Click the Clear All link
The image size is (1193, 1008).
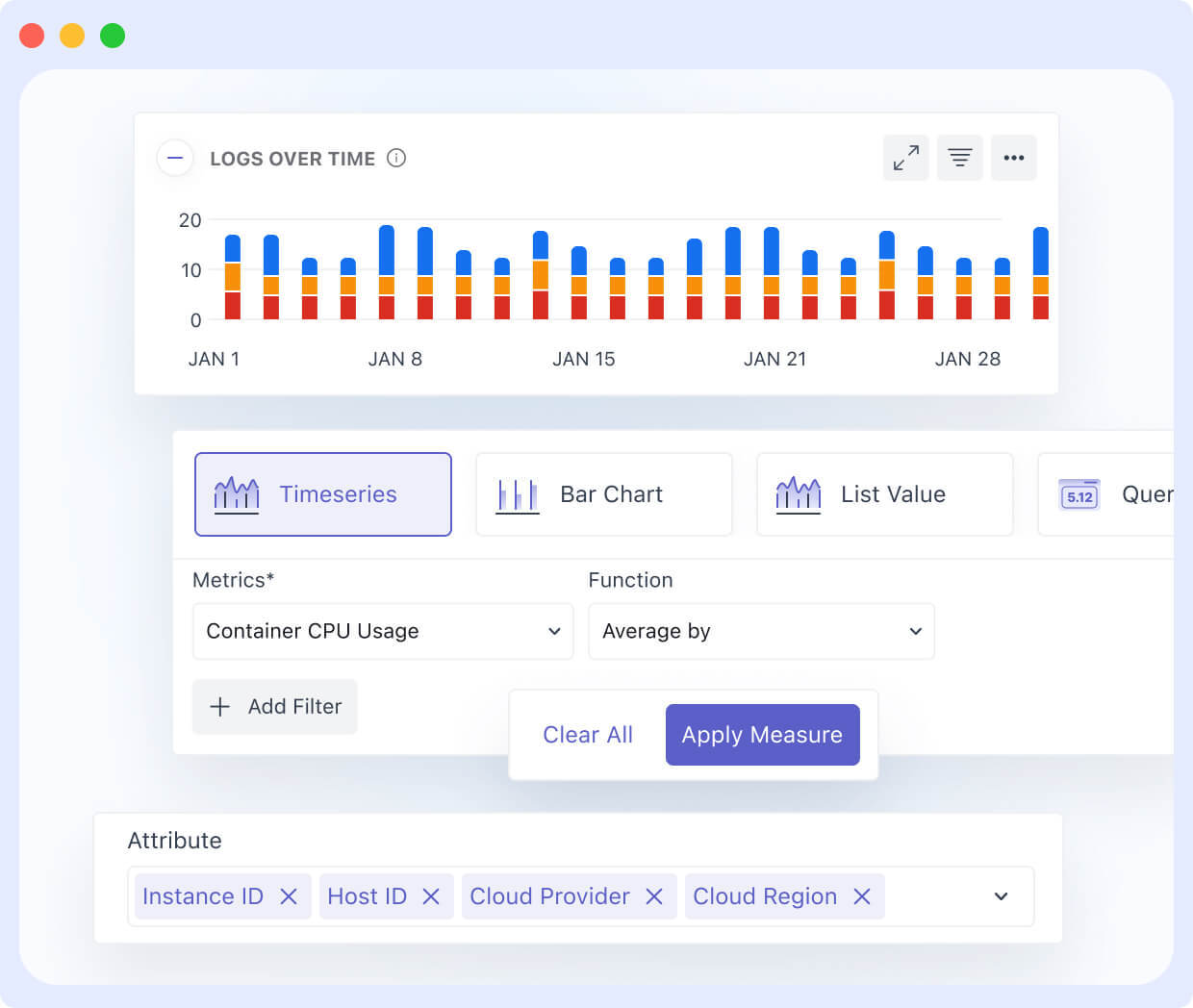[588, 735]
